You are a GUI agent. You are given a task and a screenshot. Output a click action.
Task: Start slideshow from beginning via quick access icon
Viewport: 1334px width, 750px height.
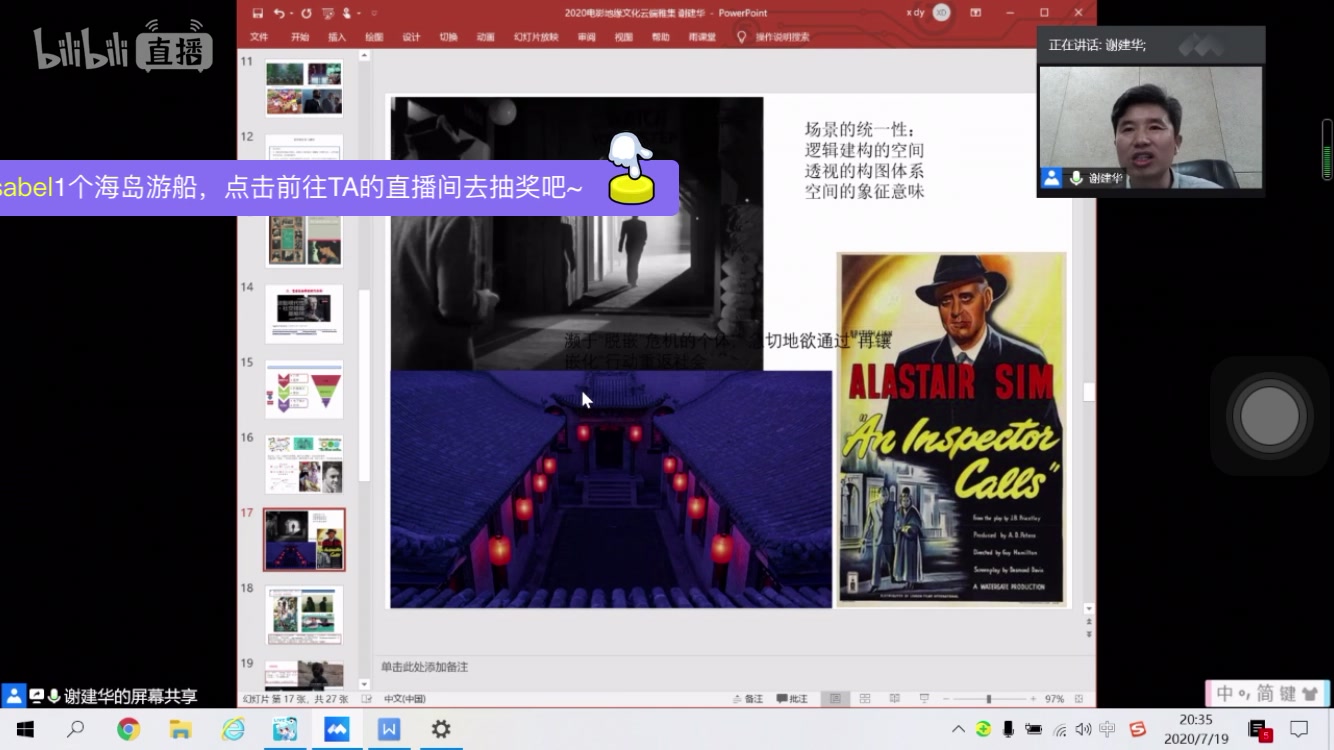pyautogui.click(x=327, y=13)
